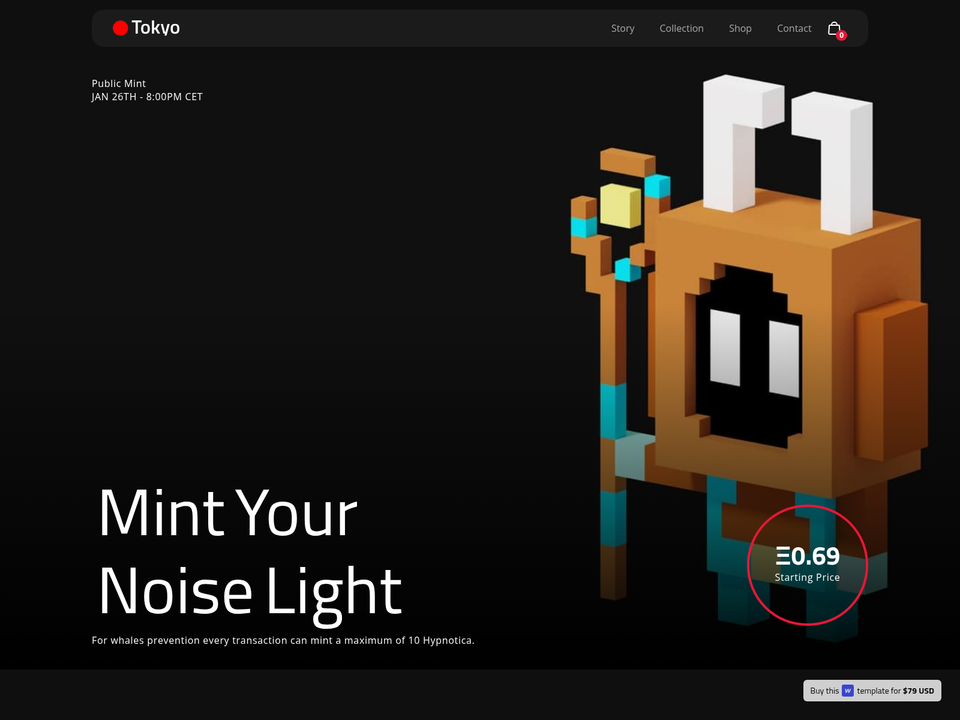The width and height of the screenshot is (960, 720).
Task: Click the Public Mint label
Action: [x=119, y=83]
